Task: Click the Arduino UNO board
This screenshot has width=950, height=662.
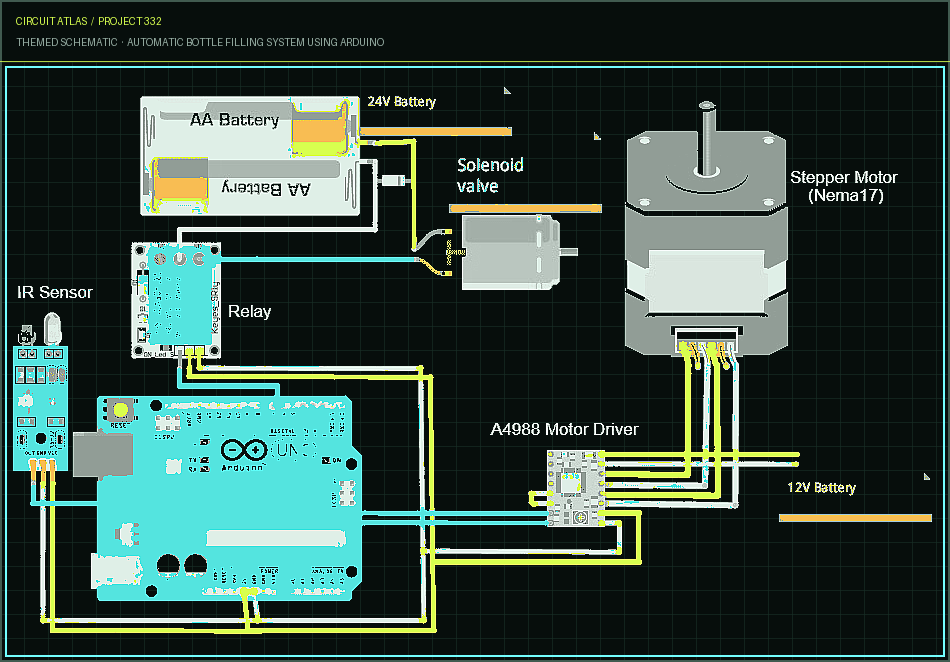Action: point(229,498)
